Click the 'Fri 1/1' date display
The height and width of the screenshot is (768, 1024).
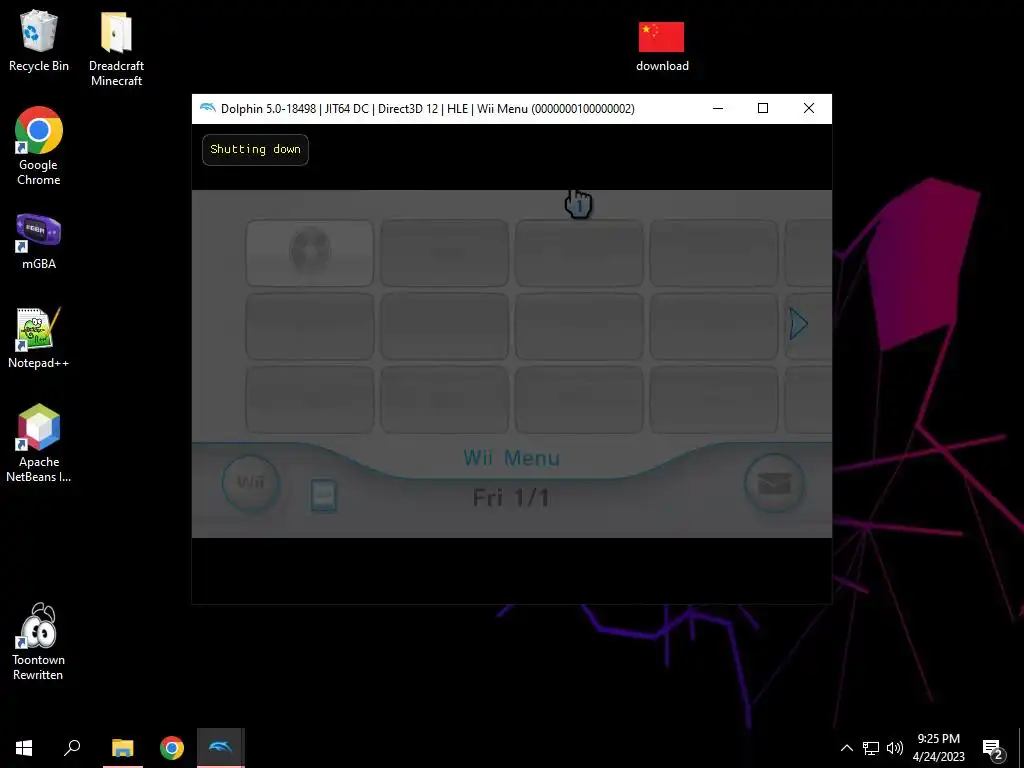511,498
